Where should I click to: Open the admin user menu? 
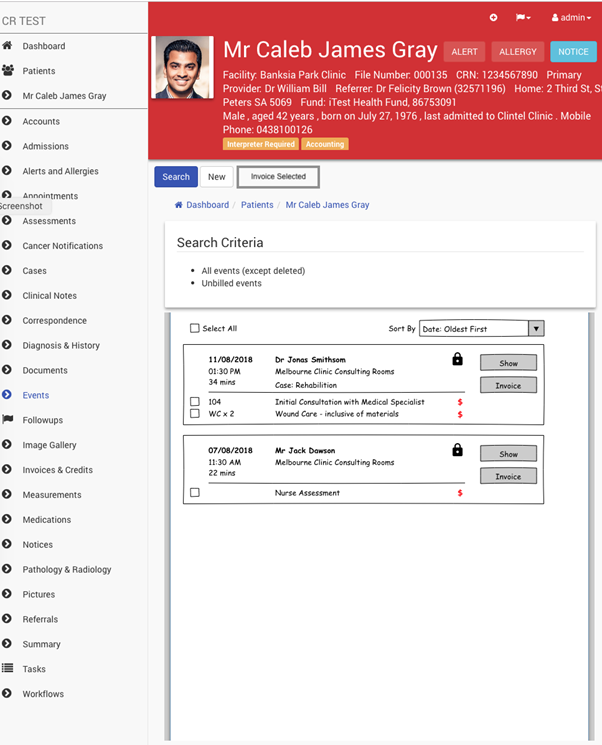[x=572, y=18]
